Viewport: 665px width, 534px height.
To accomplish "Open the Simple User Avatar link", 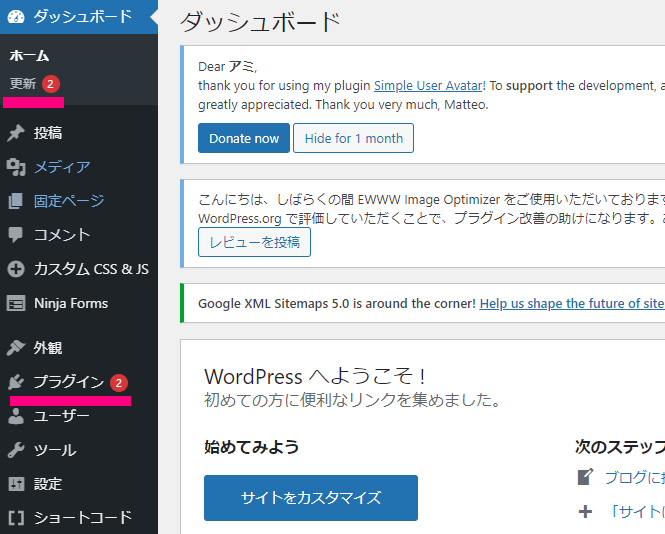I will [428, 86].
